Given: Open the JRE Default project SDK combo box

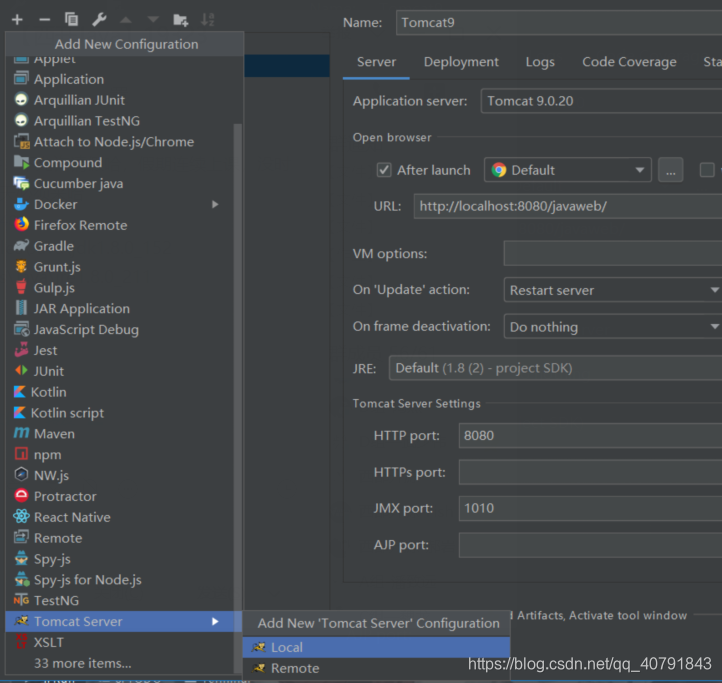Looking at the screenshot, I should pos(555,368).
